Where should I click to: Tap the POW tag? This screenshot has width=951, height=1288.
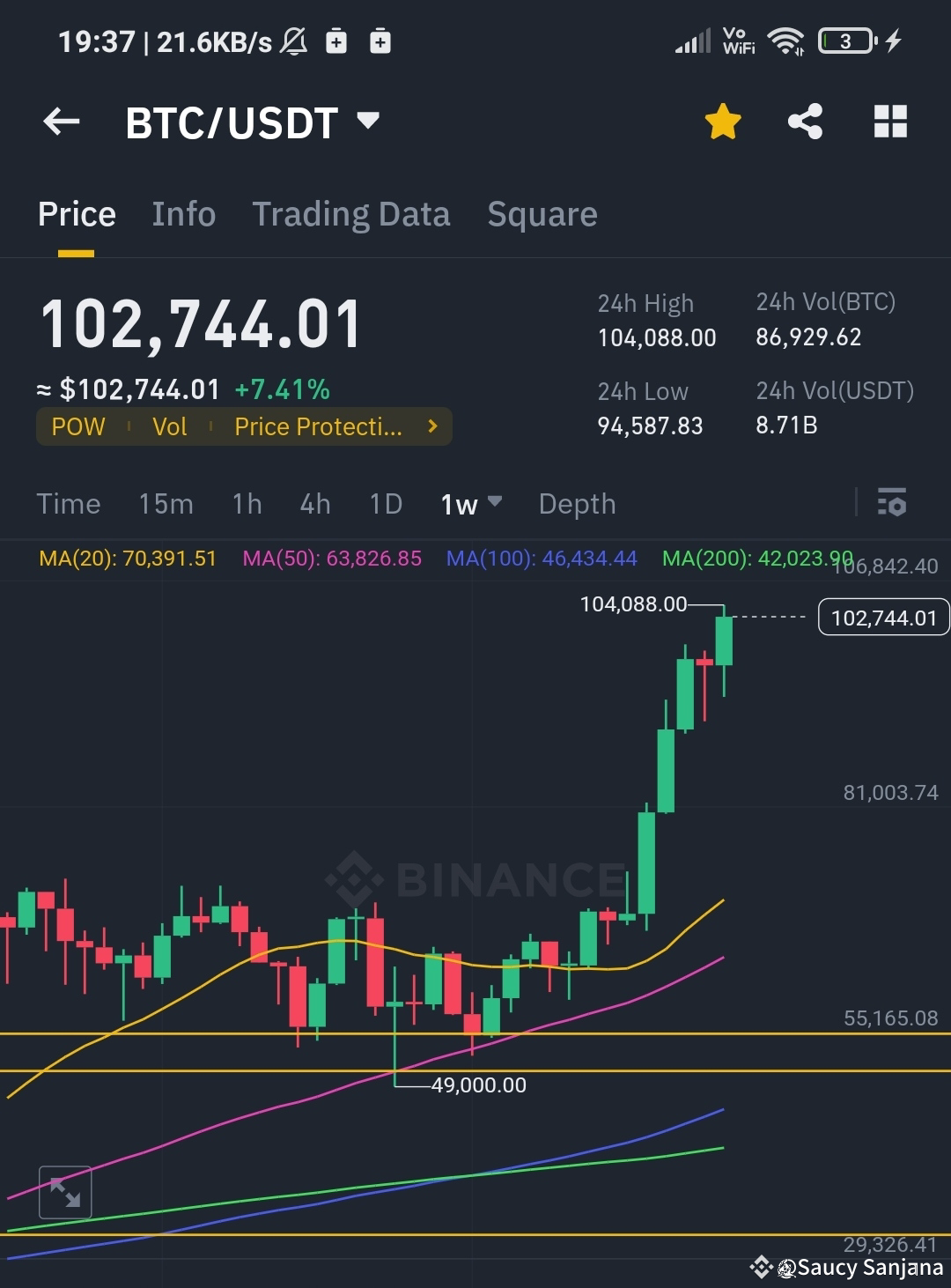pyautogui.click(x=78, y=426)
